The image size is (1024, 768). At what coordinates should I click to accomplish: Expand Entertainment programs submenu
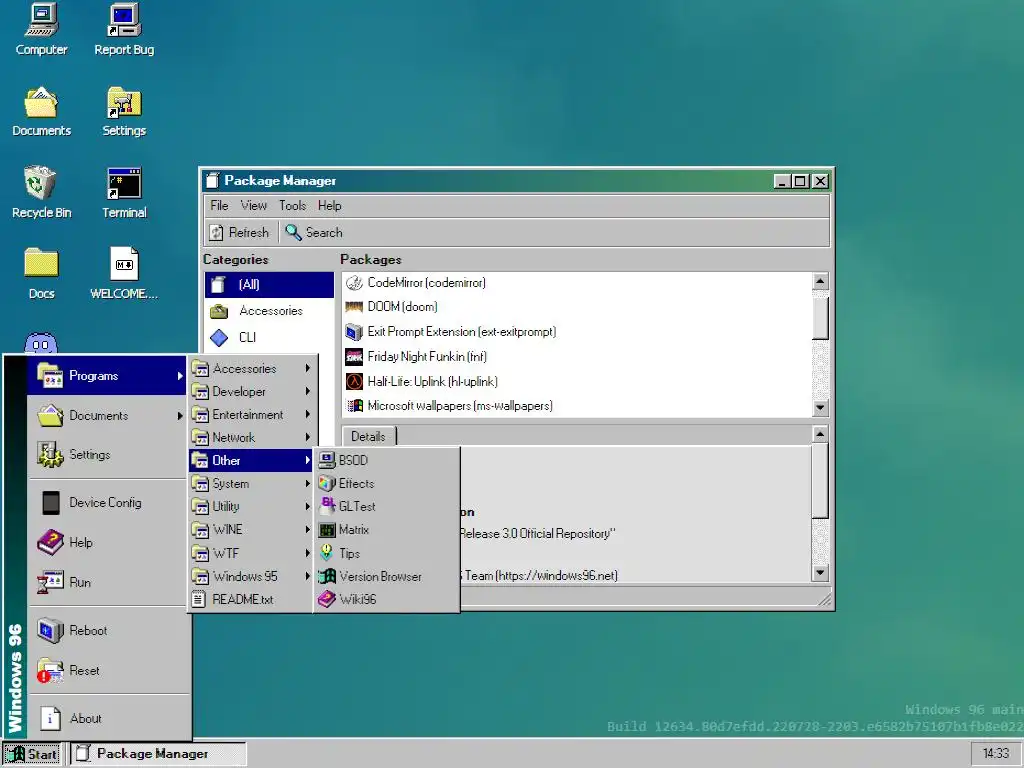tap(251, 415)
